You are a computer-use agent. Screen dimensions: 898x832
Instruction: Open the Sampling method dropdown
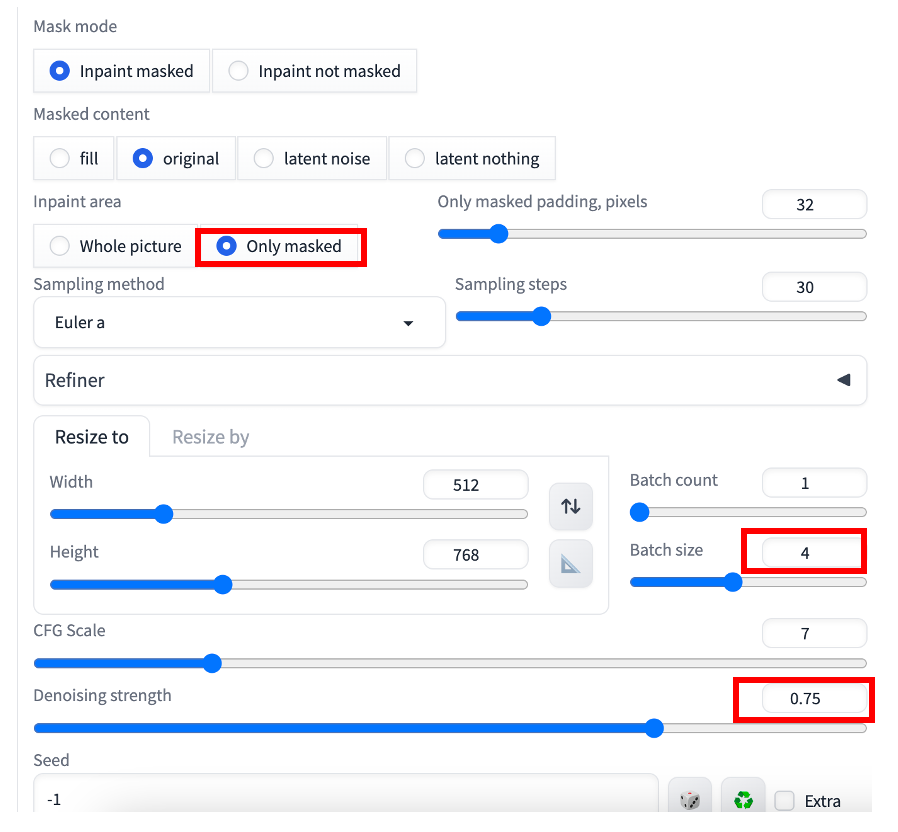(239, 322)
